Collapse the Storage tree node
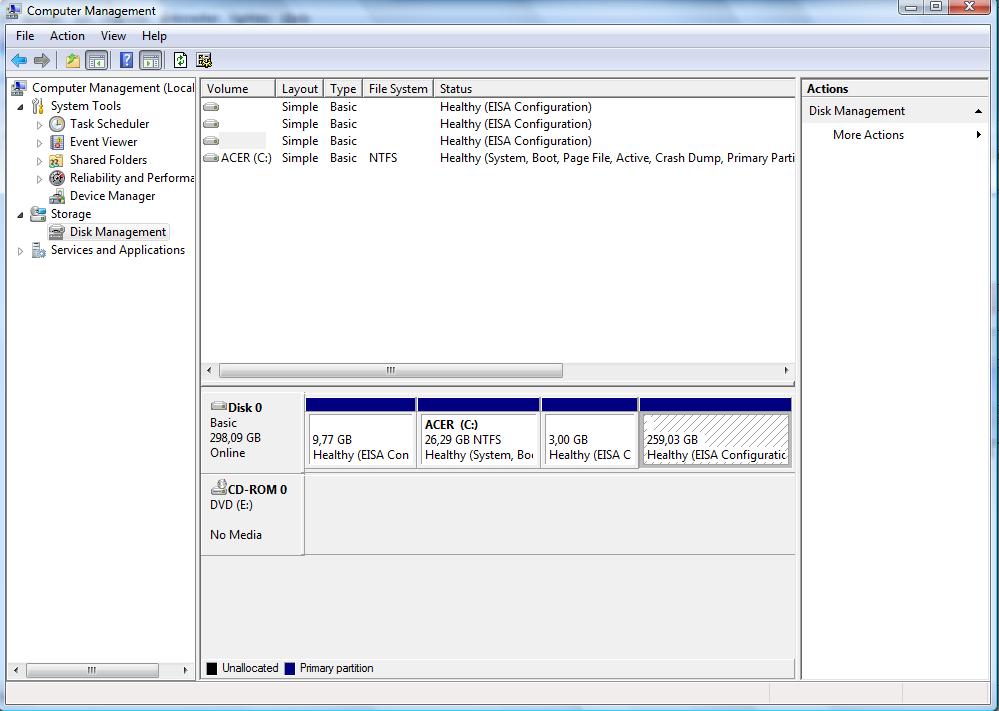 [x=20, y=215]
